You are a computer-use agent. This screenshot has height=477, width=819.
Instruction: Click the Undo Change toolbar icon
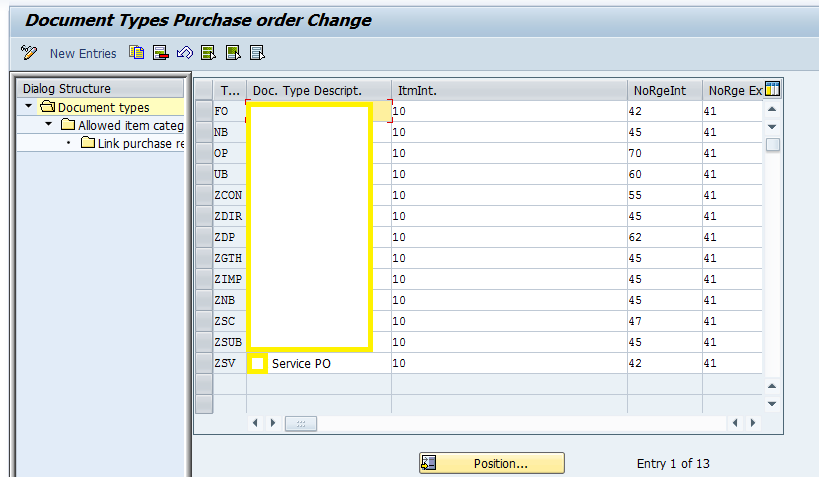(x=184, y=53)
